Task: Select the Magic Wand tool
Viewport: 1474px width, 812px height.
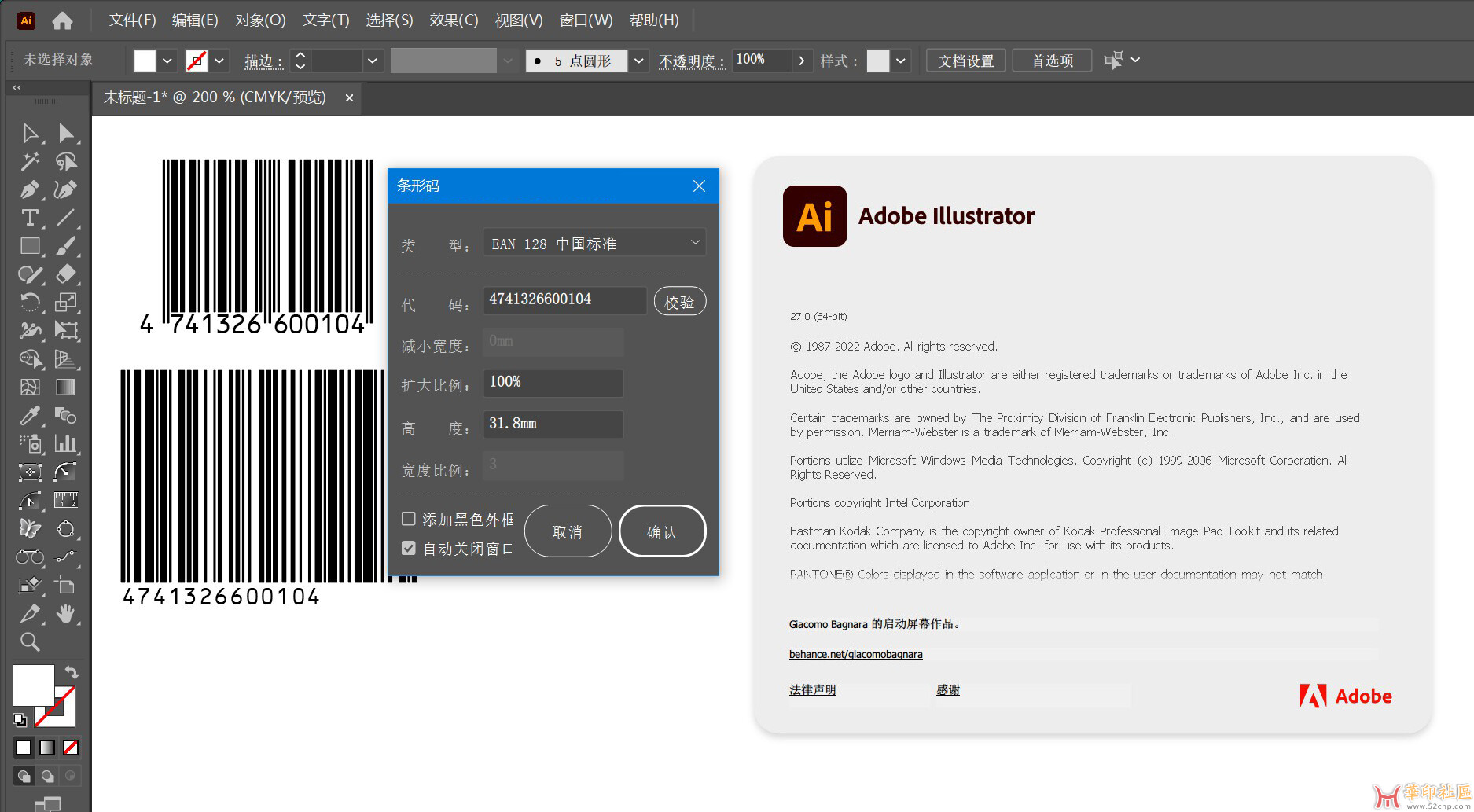Action: click(x=30, y=161)
